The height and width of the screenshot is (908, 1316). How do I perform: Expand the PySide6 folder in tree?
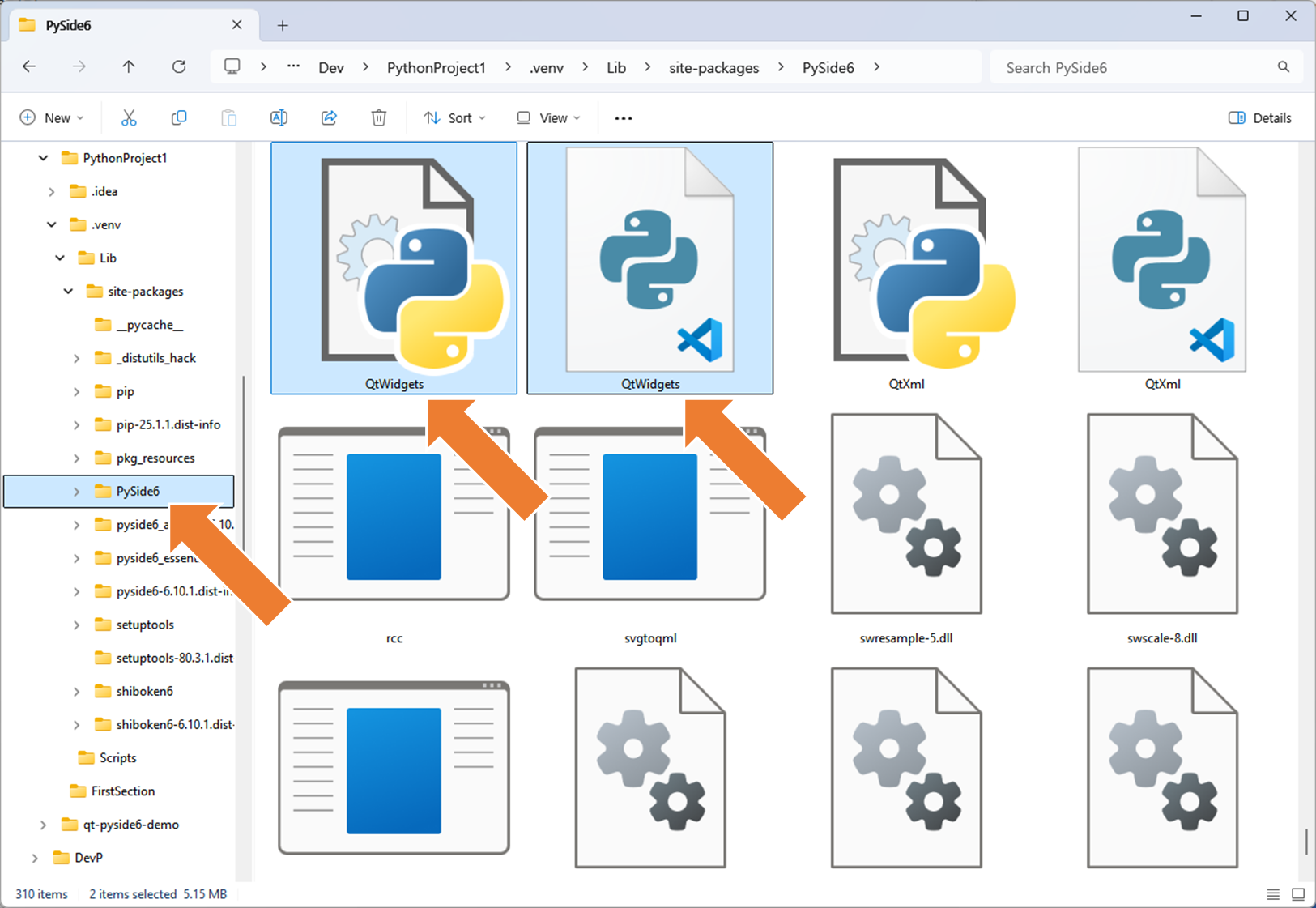76,492
